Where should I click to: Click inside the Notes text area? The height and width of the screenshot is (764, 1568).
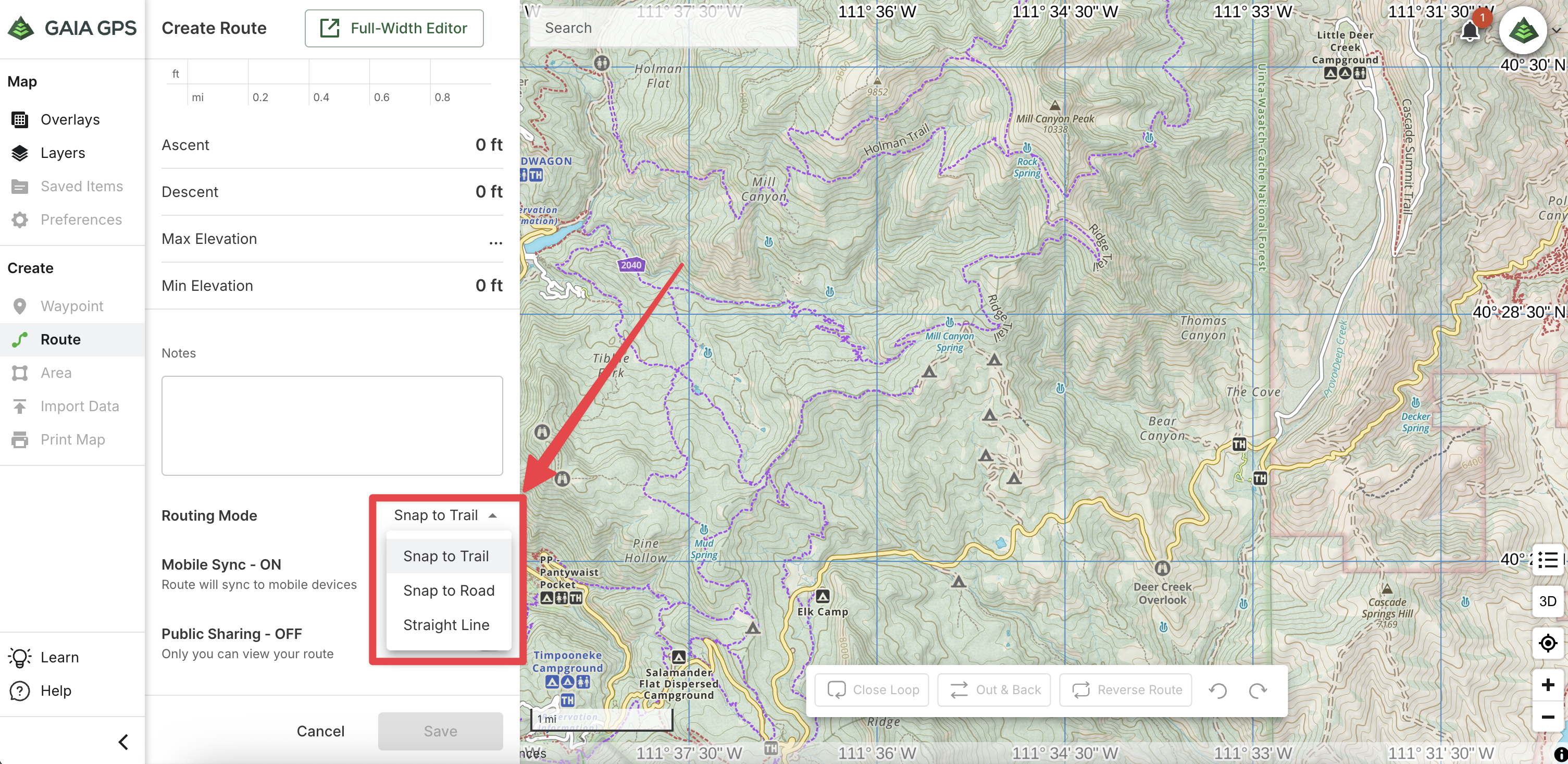[332, 425]
